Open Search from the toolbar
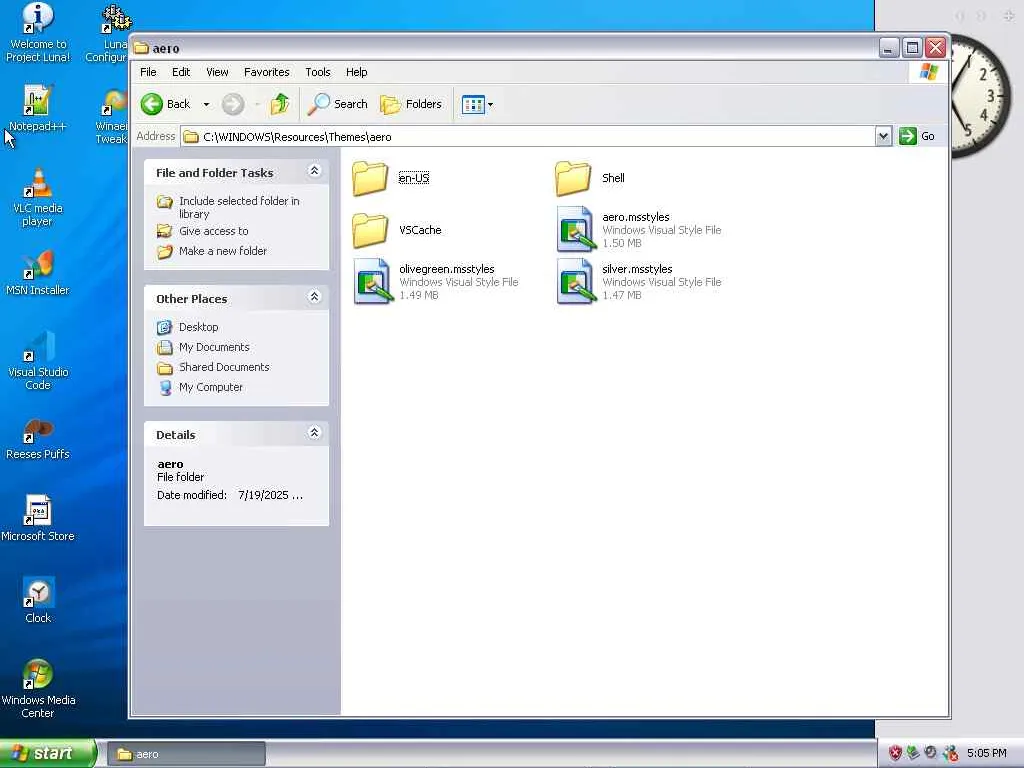The height and width of the screenshot is (768, 1024). click(x=338, y=104)
